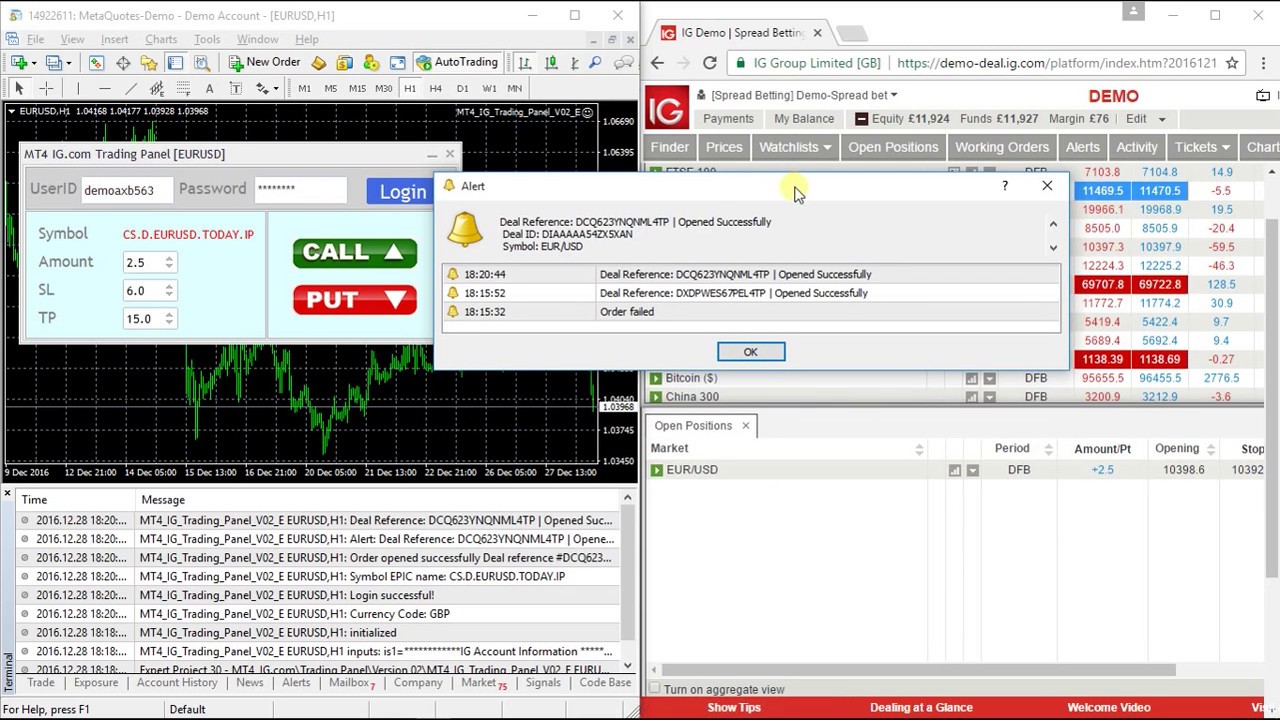Screen dimensions: 1280x720
Task: Select the text label 'T' tool
Action: click(235, 88)
